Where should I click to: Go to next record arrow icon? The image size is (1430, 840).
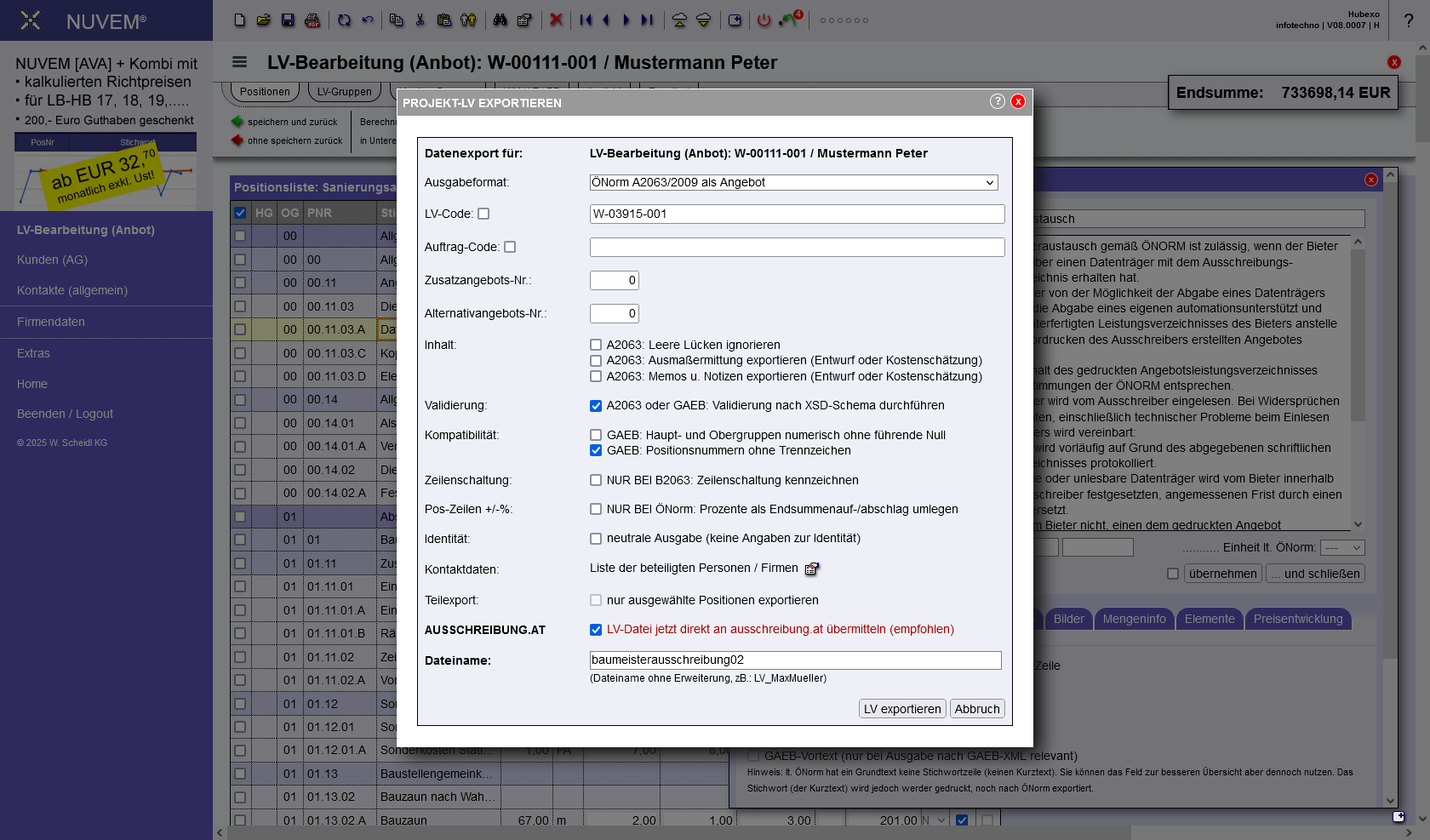click(x=626, y=20)
